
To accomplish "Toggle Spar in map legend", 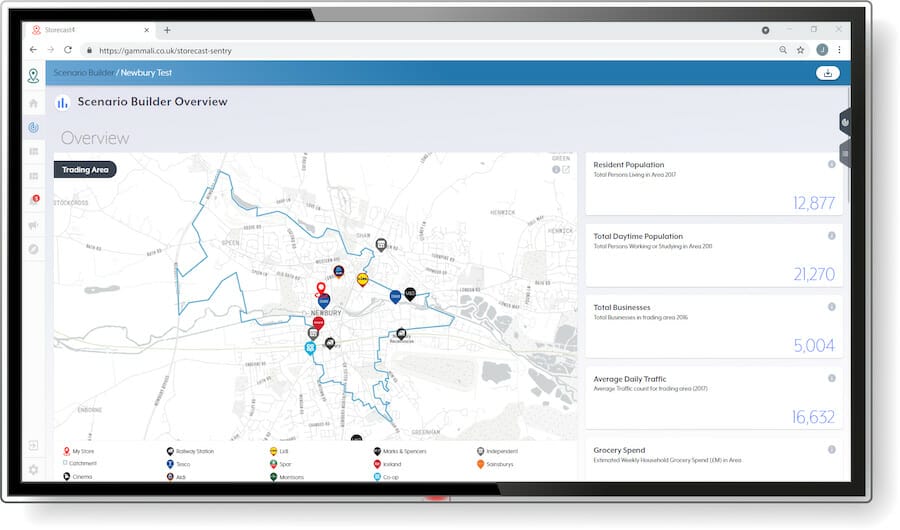I will pos(281,464).
